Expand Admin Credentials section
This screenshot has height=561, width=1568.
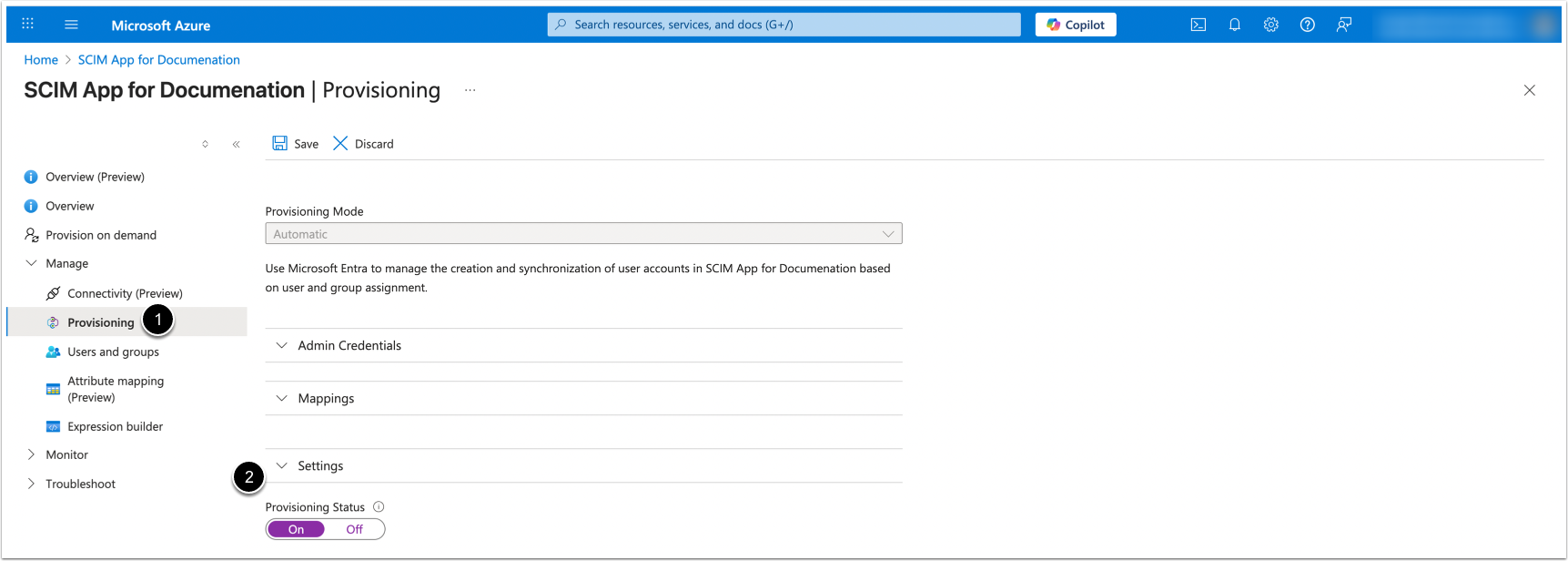click(583, 345)
